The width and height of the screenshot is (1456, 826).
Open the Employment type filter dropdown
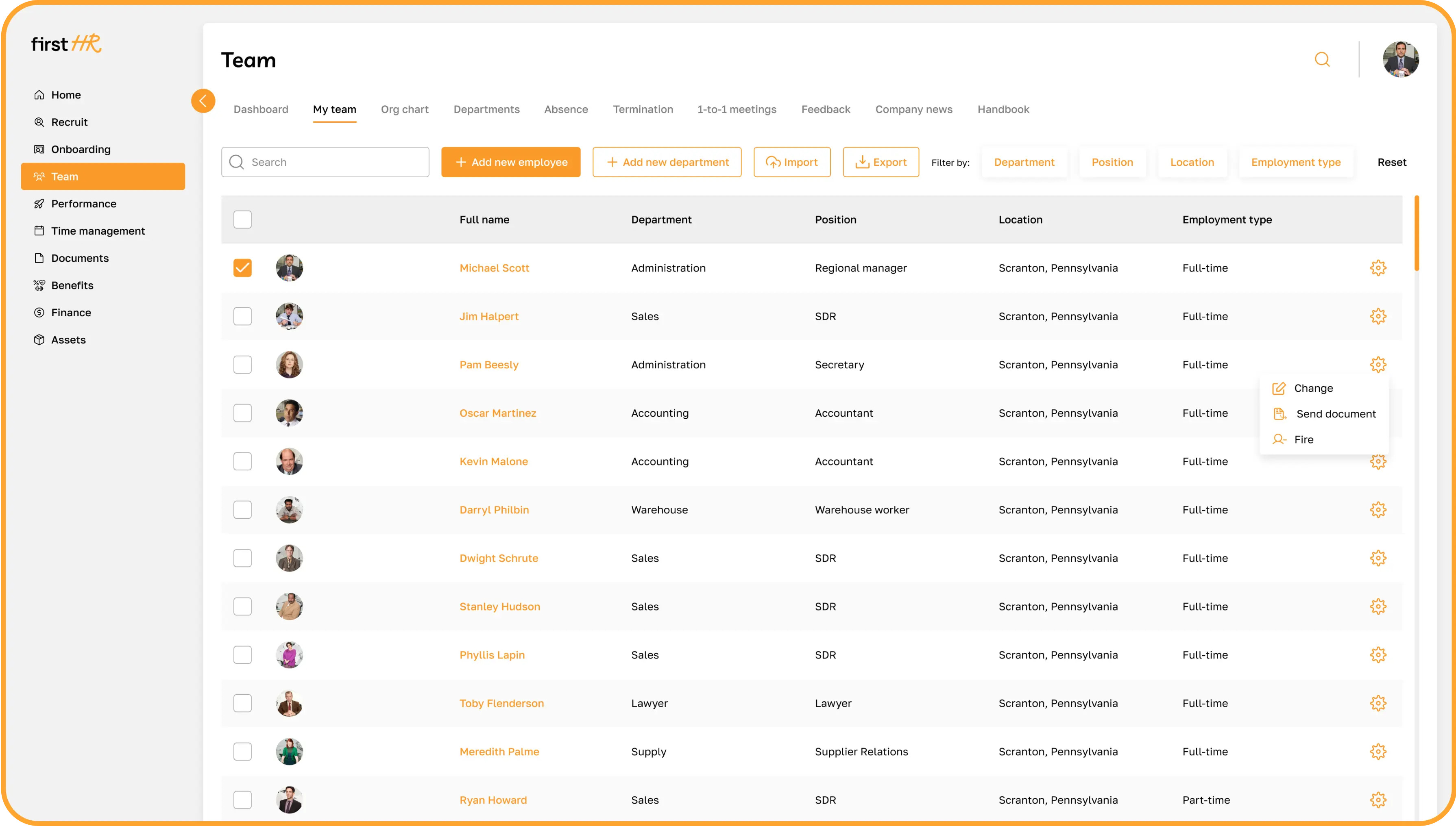point(1296,162)
